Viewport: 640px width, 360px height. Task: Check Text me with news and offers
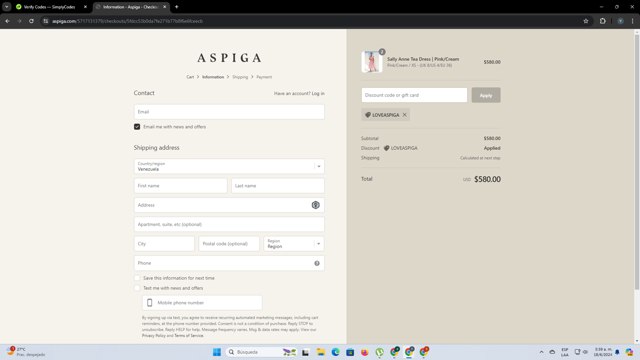(137, 288)
